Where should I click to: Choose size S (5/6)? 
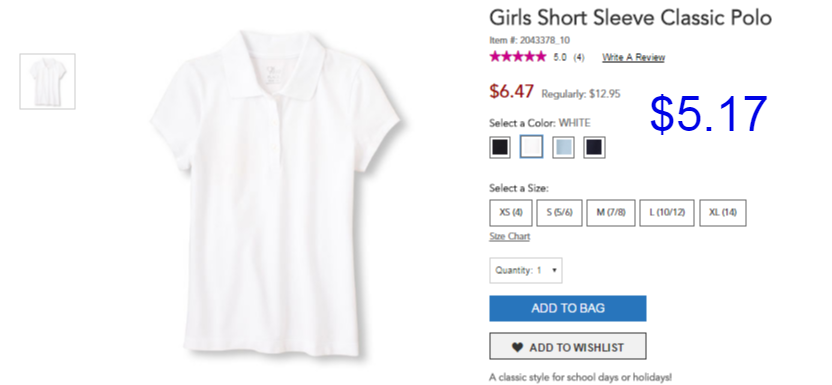coord(559,213)
